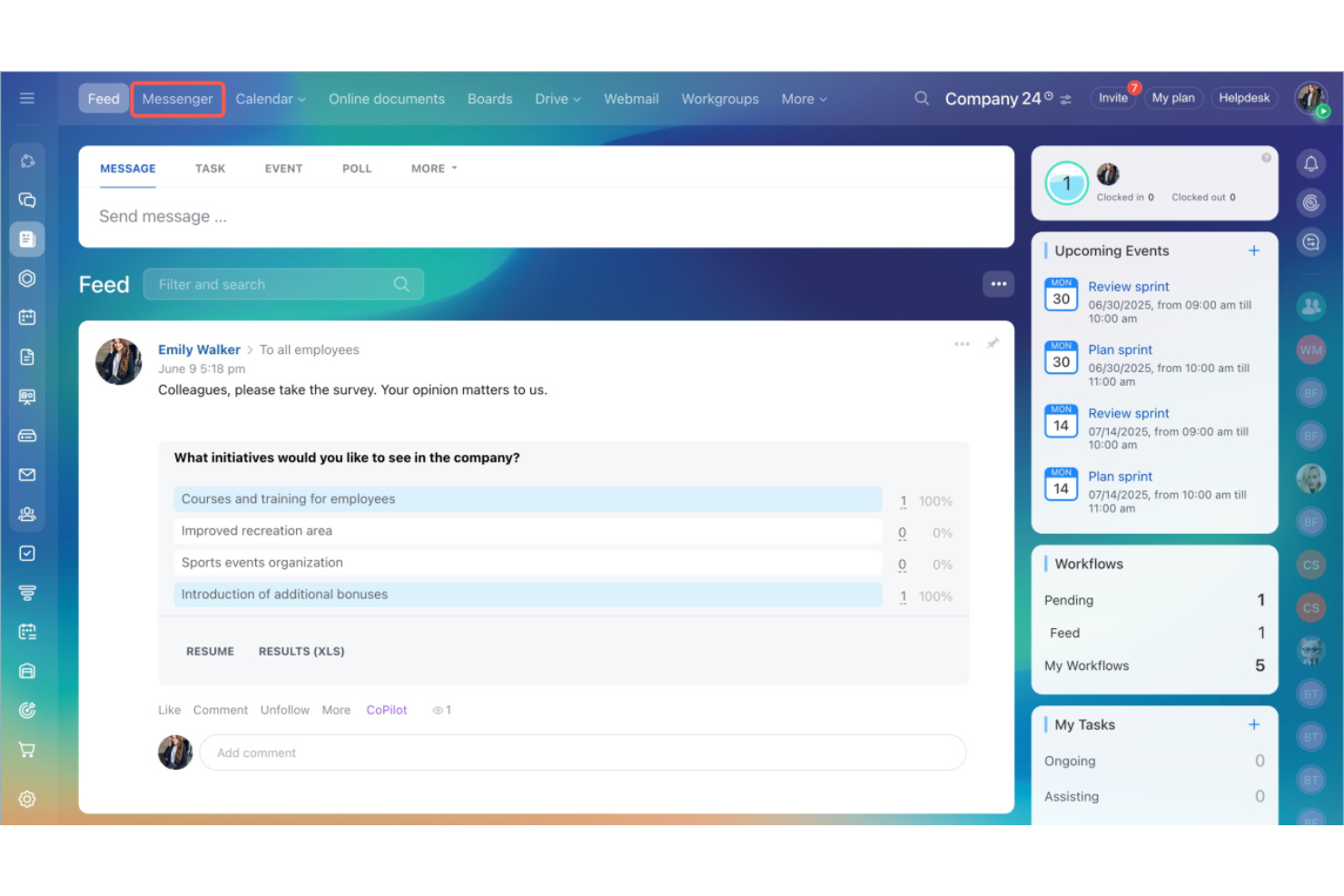
Task: Open the chats icon in the left sidebar
Action: click(x=27, y=201)
